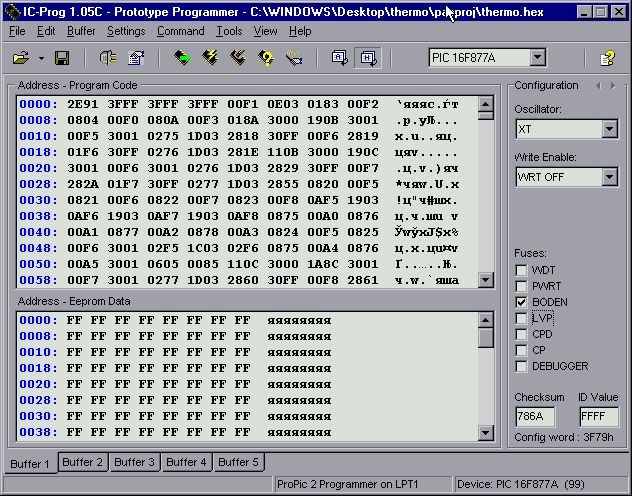Click the IC-Prog title bar chip icon

(x=12, y=12)
